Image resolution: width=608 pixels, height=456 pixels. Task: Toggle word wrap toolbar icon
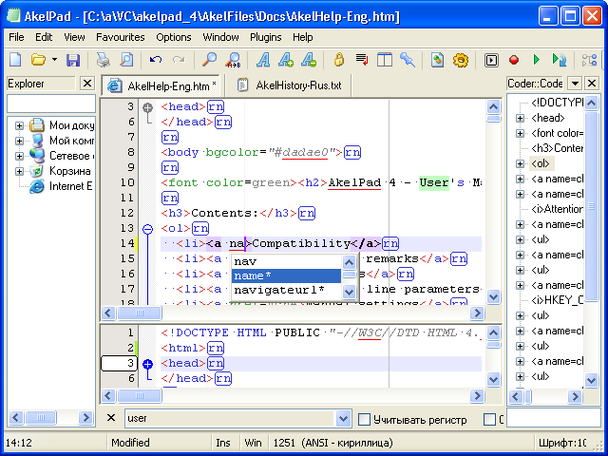(362, 60)
